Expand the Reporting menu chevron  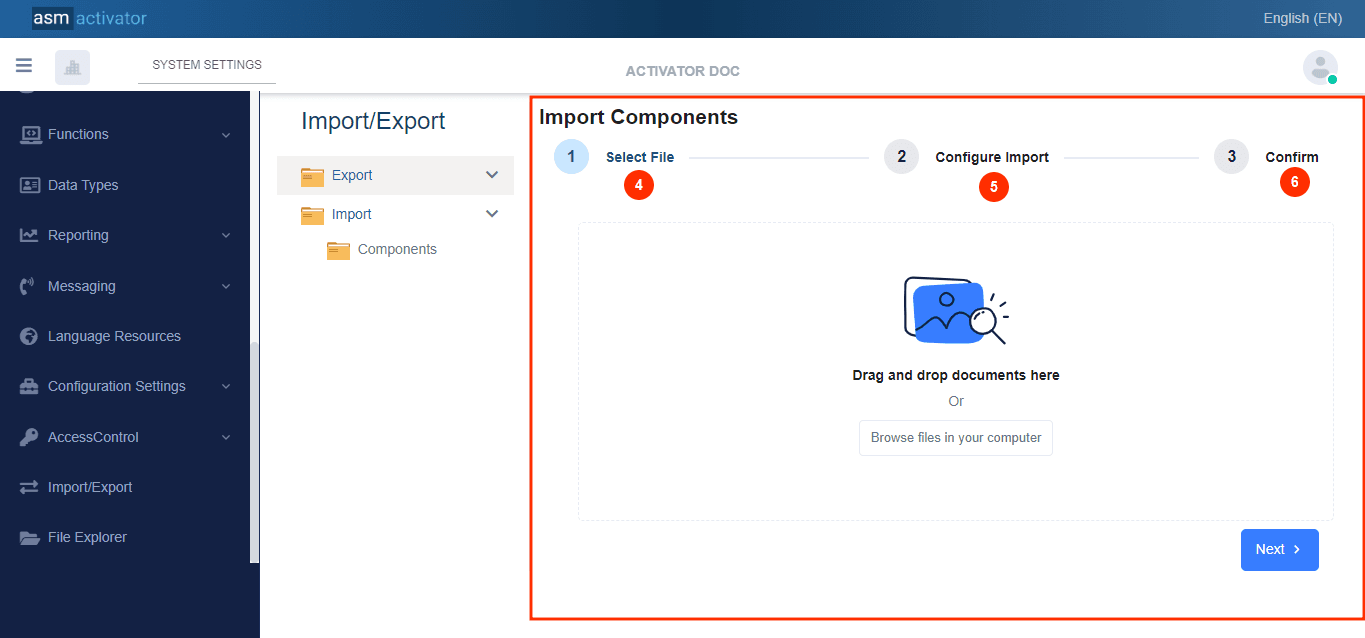[x=226, y=236]
